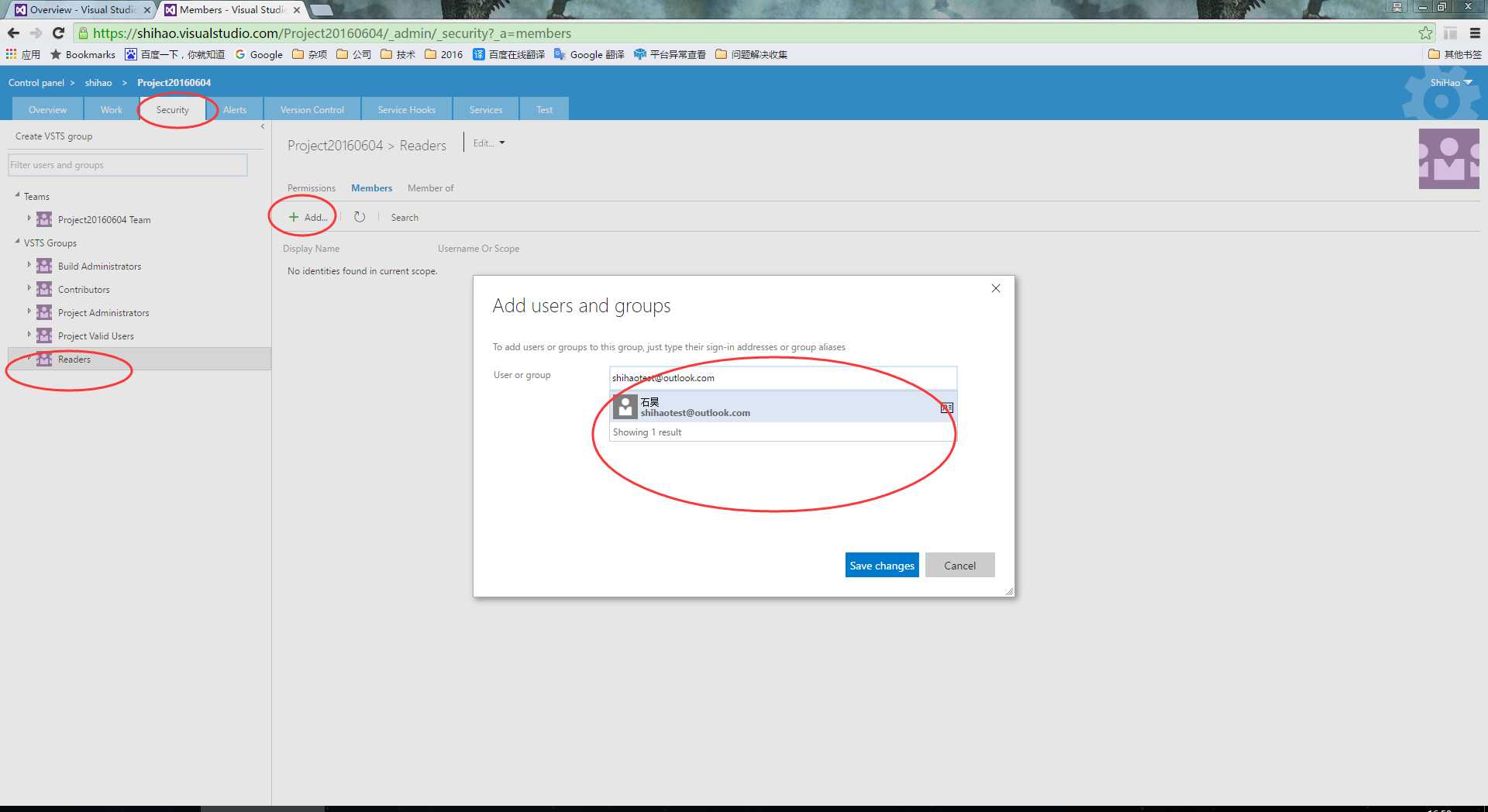1488x812 pixels.
Task: Select the user avatar for 石昊 in results
Action: click(625, 407)
